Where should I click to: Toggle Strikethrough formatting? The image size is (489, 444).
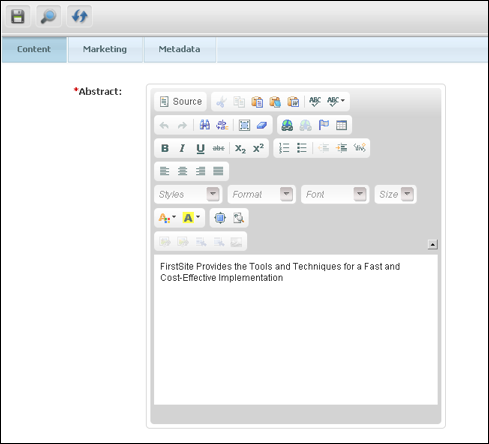coord(218,148)
